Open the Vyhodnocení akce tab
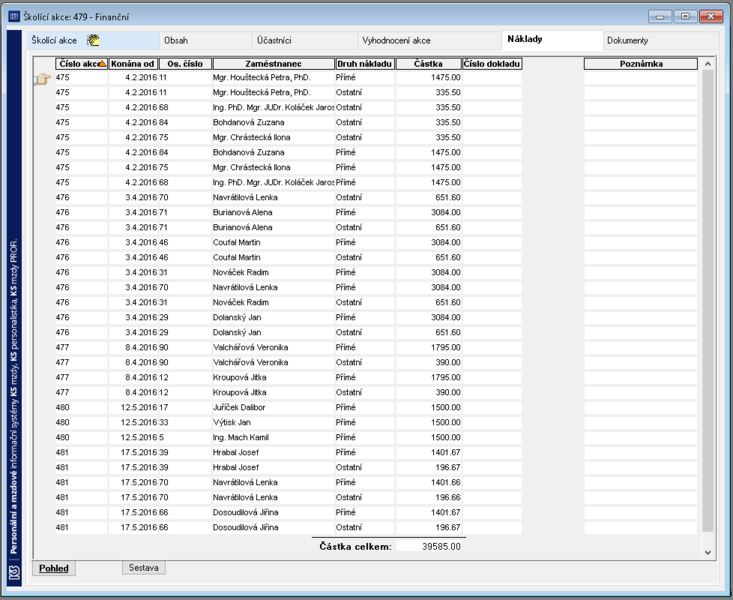Image resolution: width=733 pixels, height=600 pixels. (x=396, y=41)
